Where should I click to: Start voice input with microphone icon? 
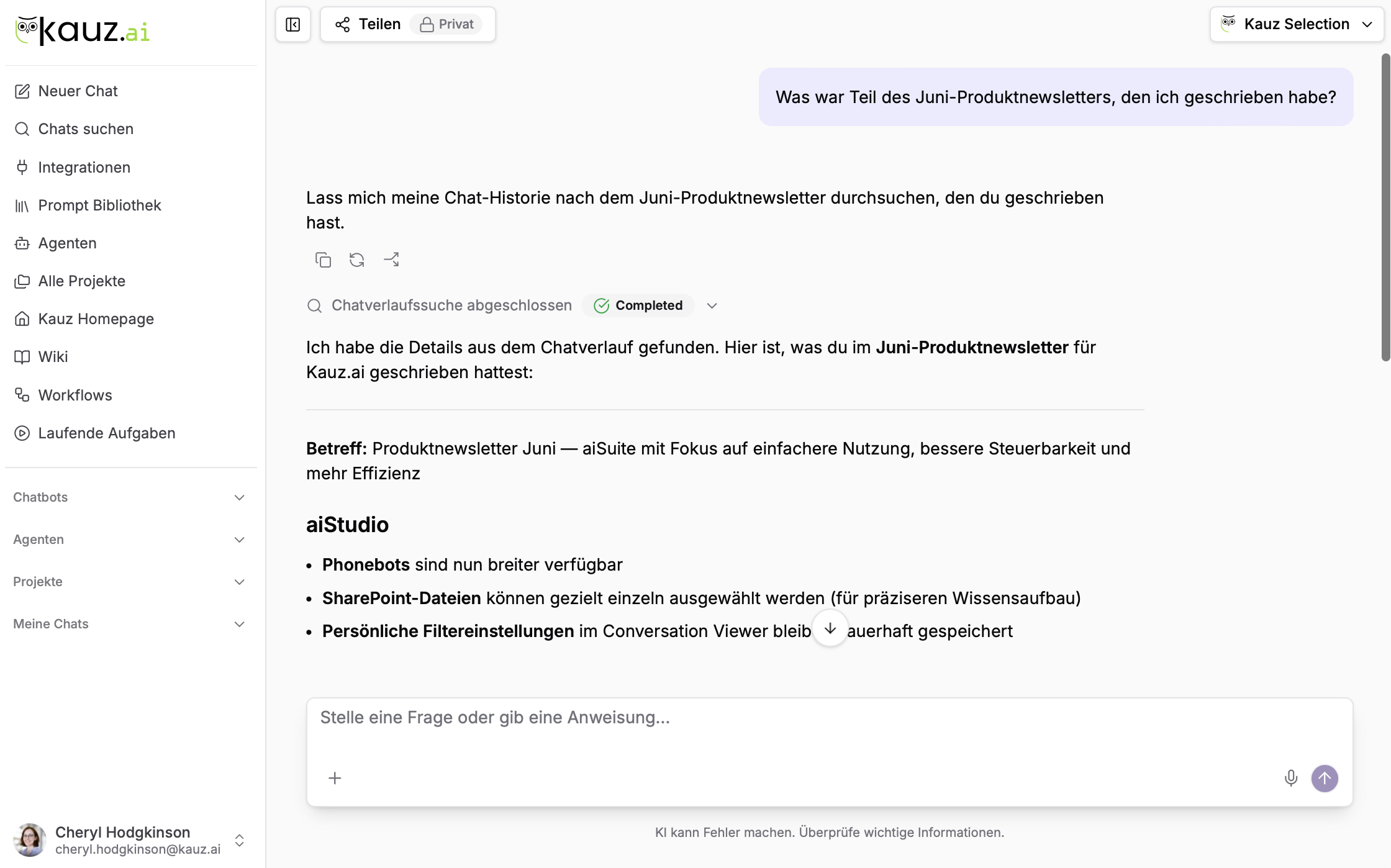pos(1291,778)
